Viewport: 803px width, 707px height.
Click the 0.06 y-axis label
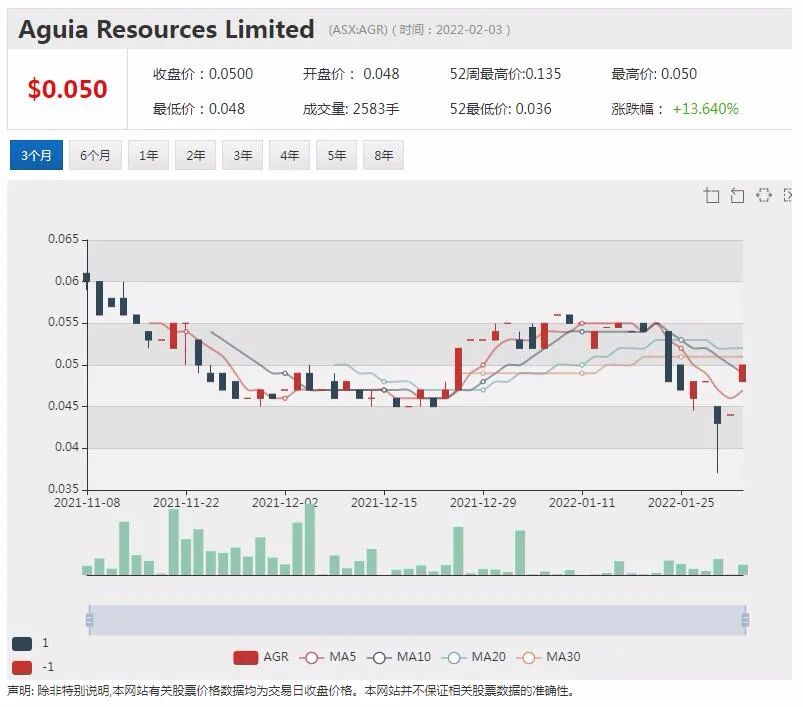[x=67, y=281]
